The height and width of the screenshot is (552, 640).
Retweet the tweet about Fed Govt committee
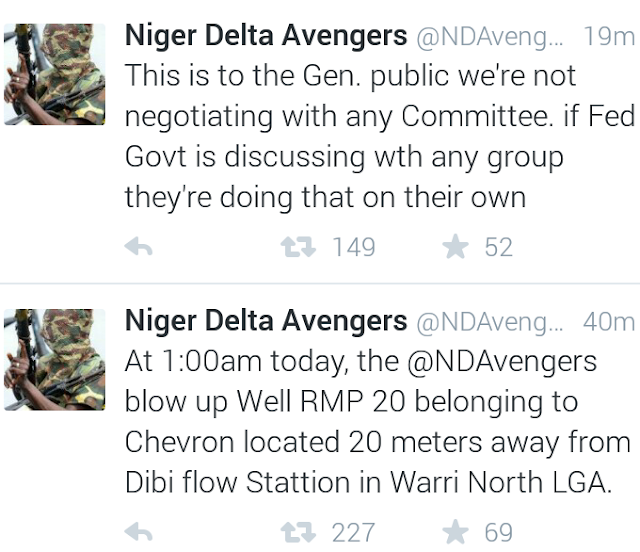pyautogui.click(x=298, y=247)
